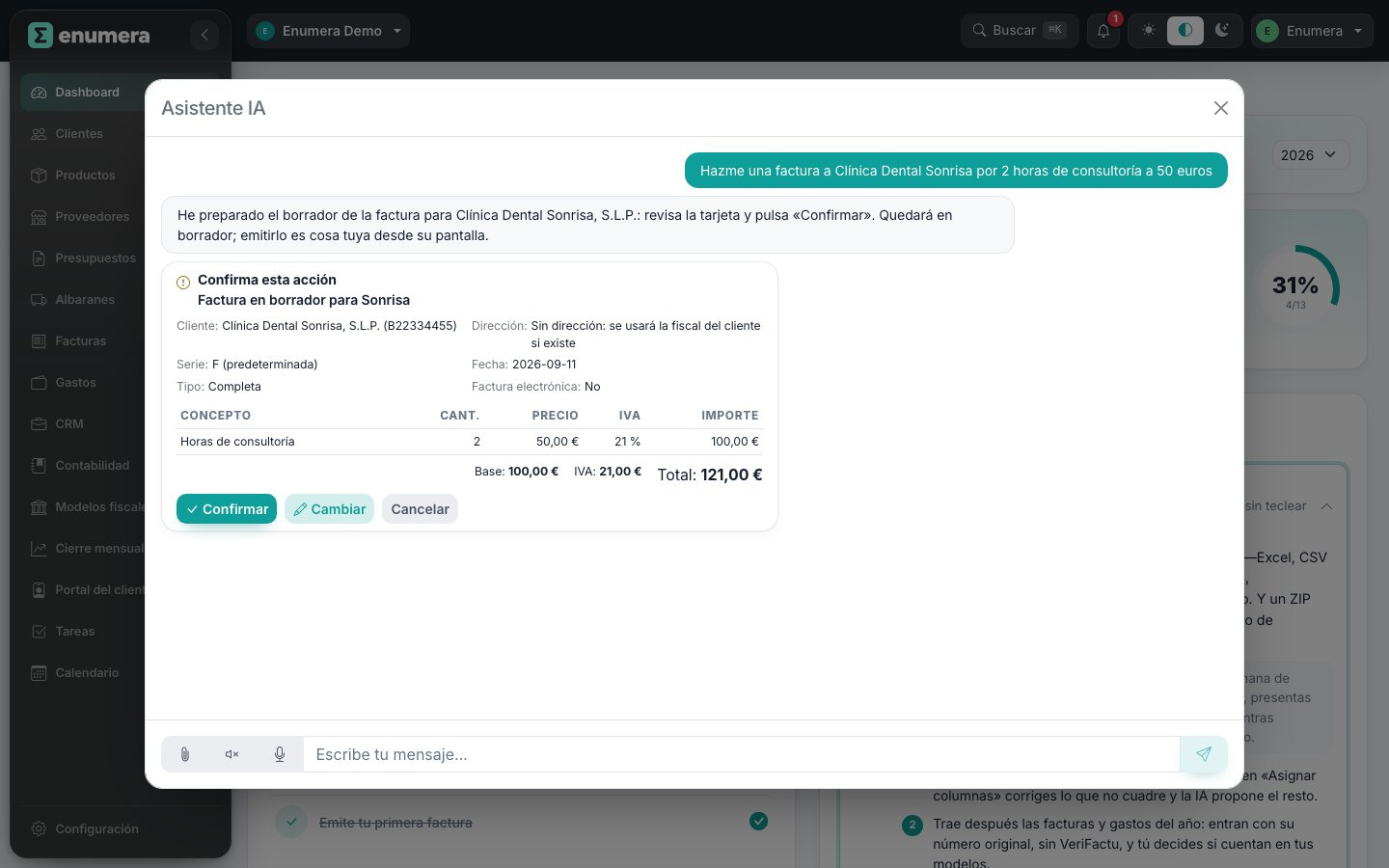This screenshot has width=1389, height=868.
Task: Click the Calendario sidebar icon
Action: click(x=39, y=673)
